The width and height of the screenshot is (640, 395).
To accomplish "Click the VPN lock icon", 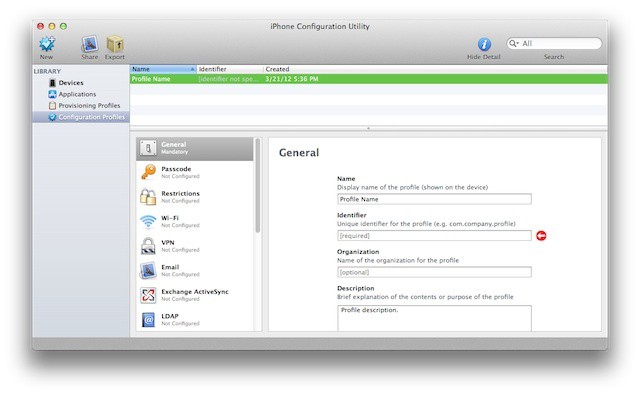I will click(x=148, y=246).
